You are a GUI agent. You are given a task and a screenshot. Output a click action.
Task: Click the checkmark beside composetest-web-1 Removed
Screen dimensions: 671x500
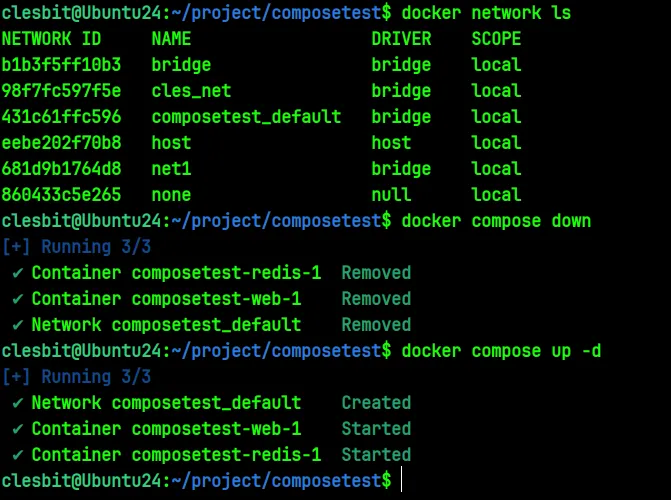[x=17, y=299]
